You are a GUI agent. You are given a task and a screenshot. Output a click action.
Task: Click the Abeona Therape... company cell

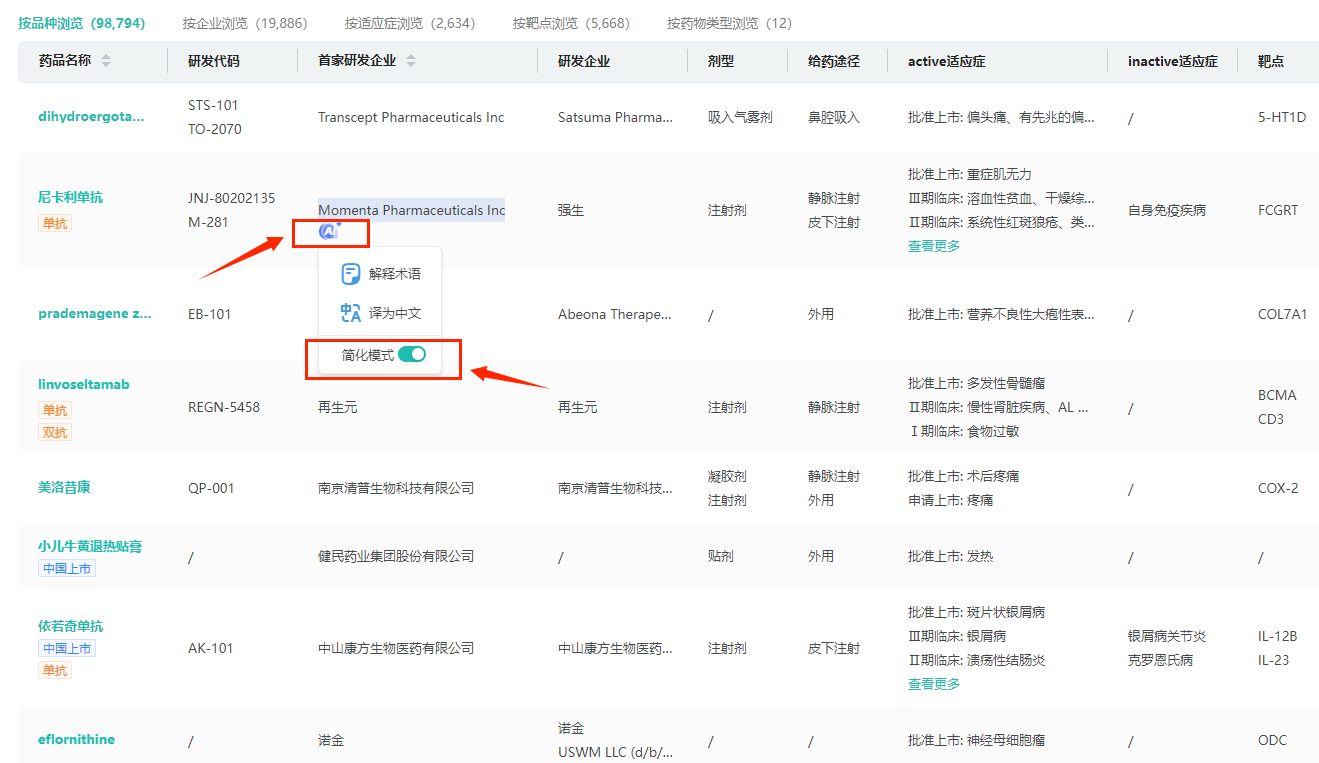[615, 314]
